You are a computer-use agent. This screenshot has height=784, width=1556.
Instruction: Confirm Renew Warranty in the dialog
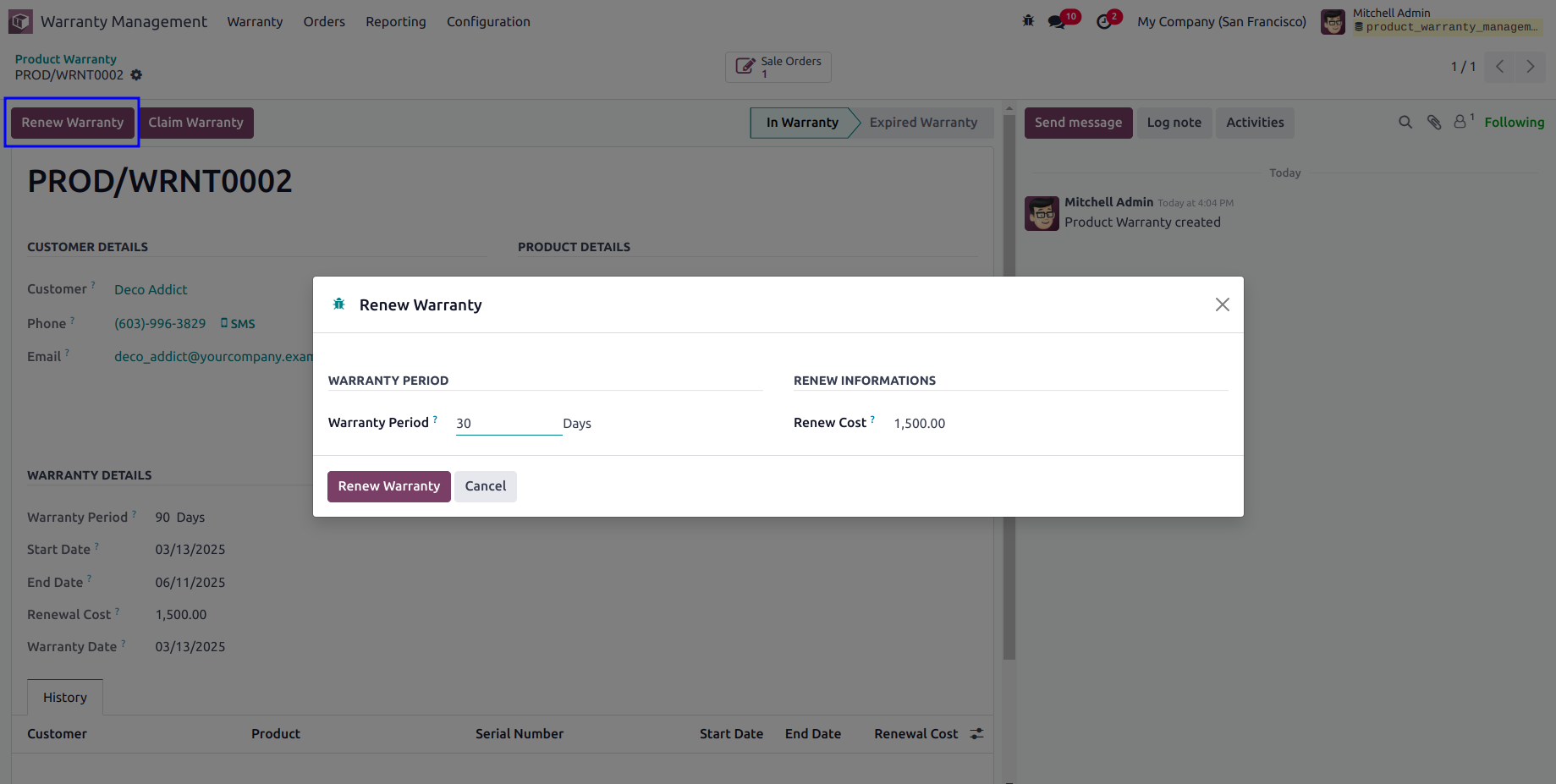pos(389,486)
